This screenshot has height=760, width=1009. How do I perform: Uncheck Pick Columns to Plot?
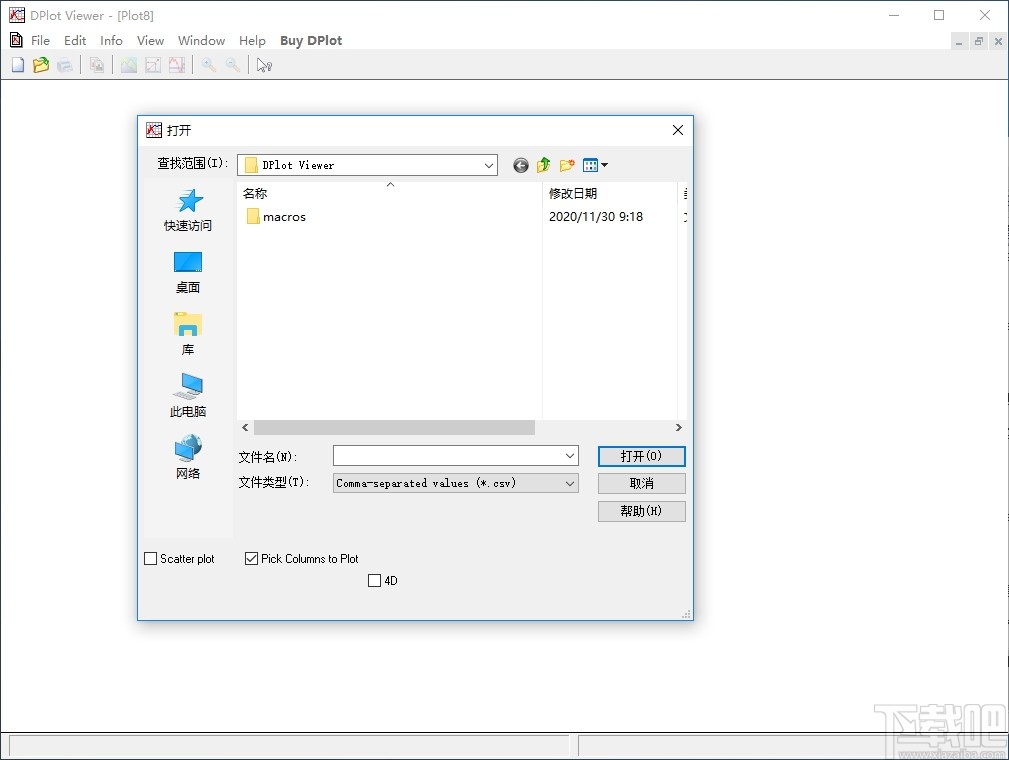251,558
